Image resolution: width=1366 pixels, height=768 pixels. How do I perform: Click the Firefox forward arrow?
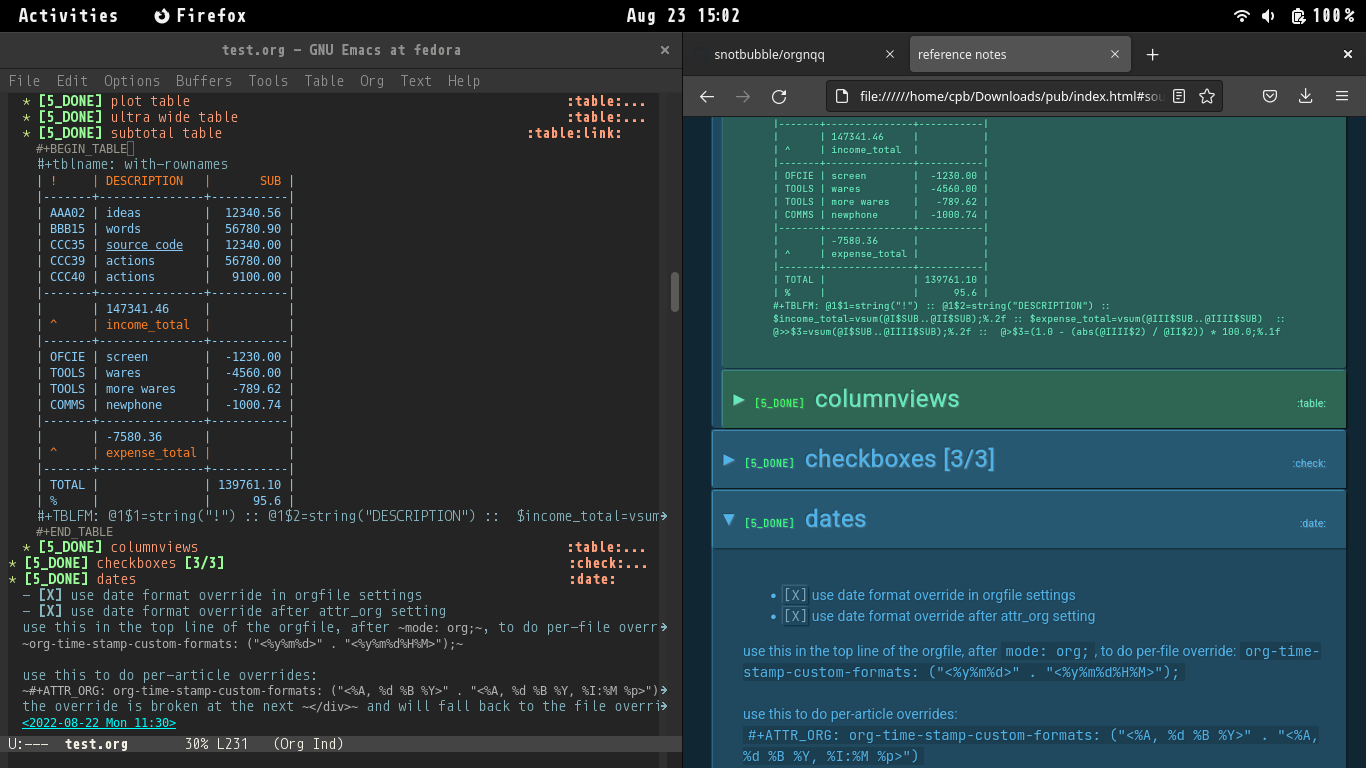click(x=743, y=96)
